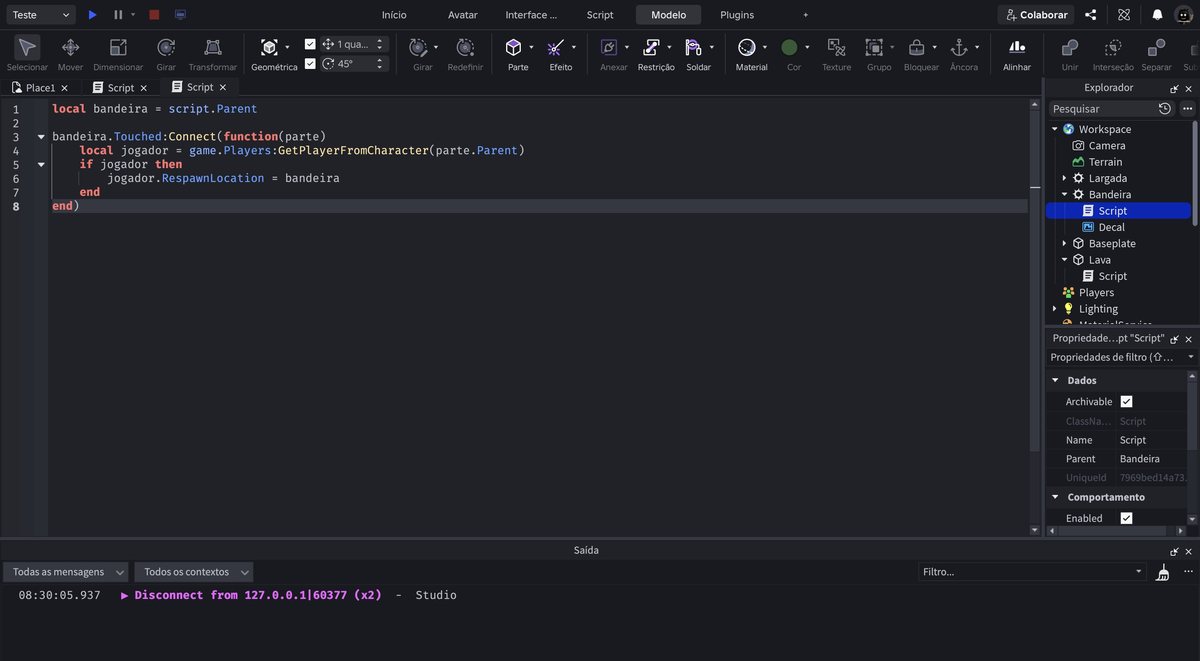Expand the Disconnect log message arrow
This screenshot has width=1200, height=661.
coord(125,595)
